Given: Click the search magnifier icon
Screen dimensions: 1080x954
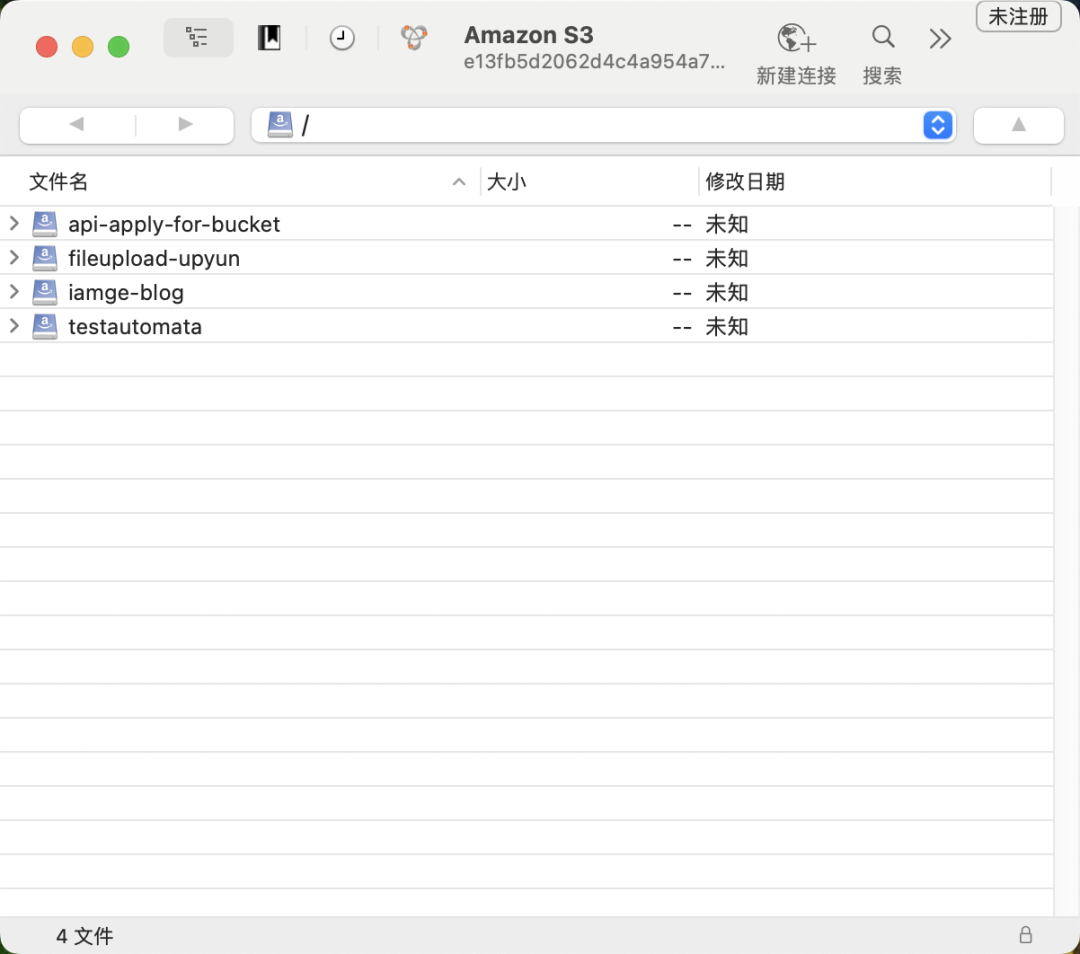Looking at the screenshot, I should 883,37.
